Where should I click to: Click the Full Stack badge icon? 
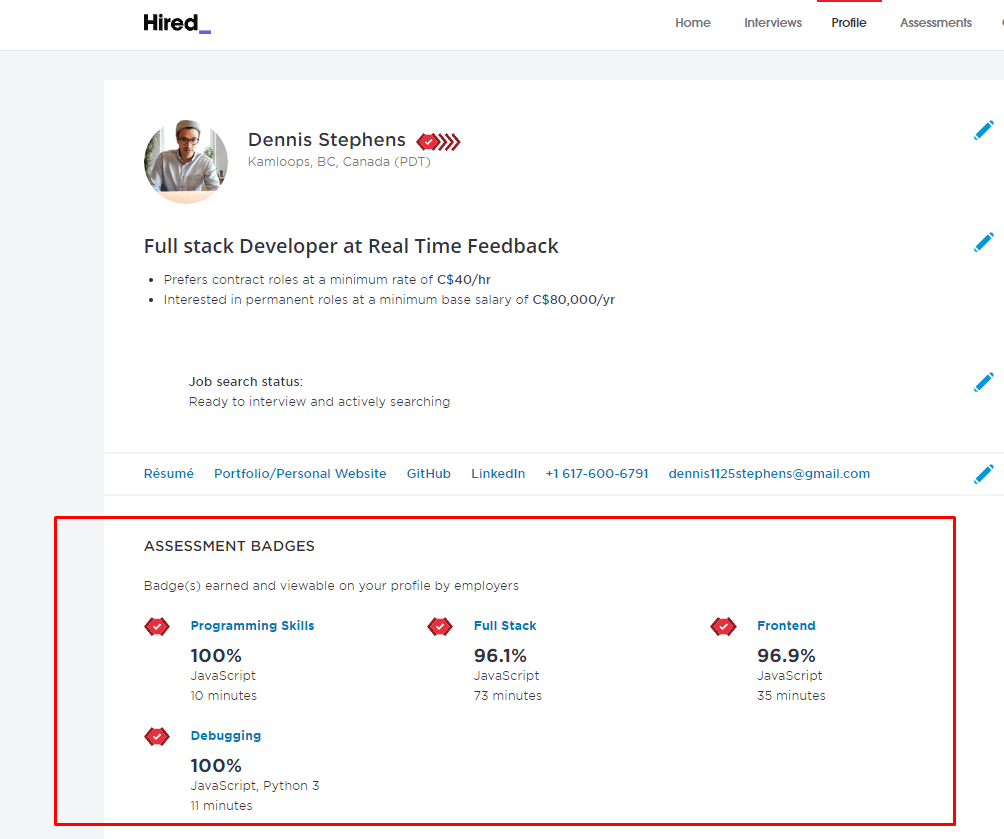tap(440, 627)
